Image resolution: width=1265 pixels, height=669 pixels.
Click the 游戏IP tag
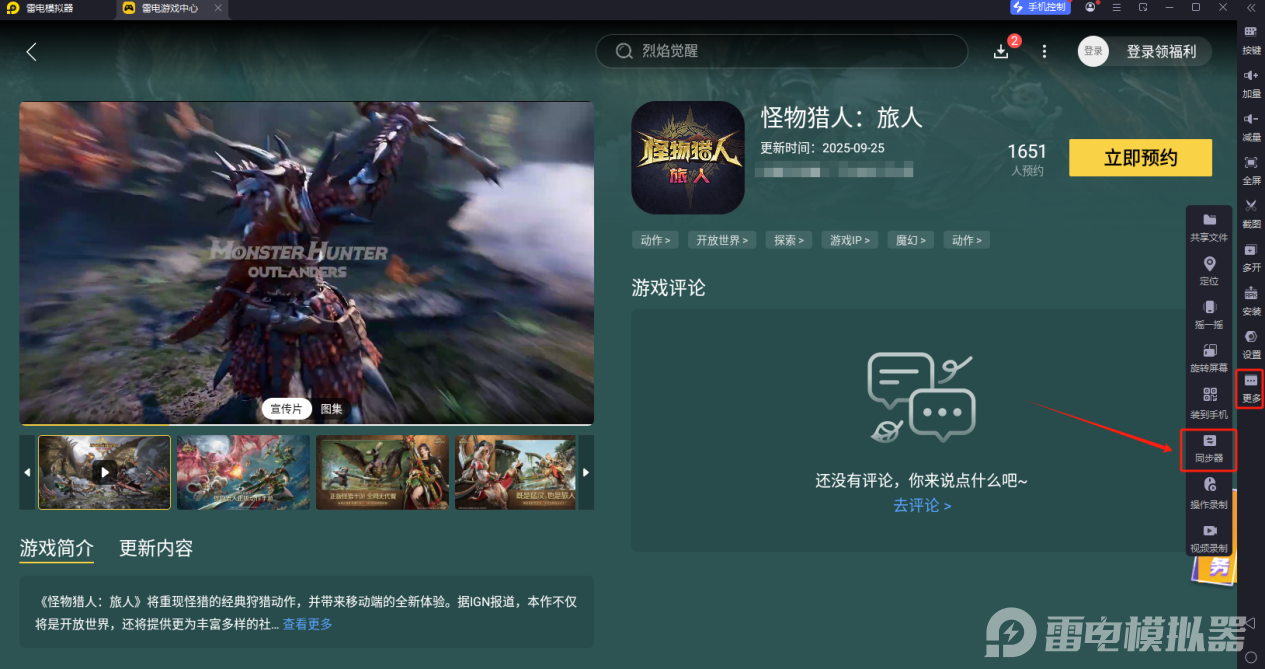850,240
